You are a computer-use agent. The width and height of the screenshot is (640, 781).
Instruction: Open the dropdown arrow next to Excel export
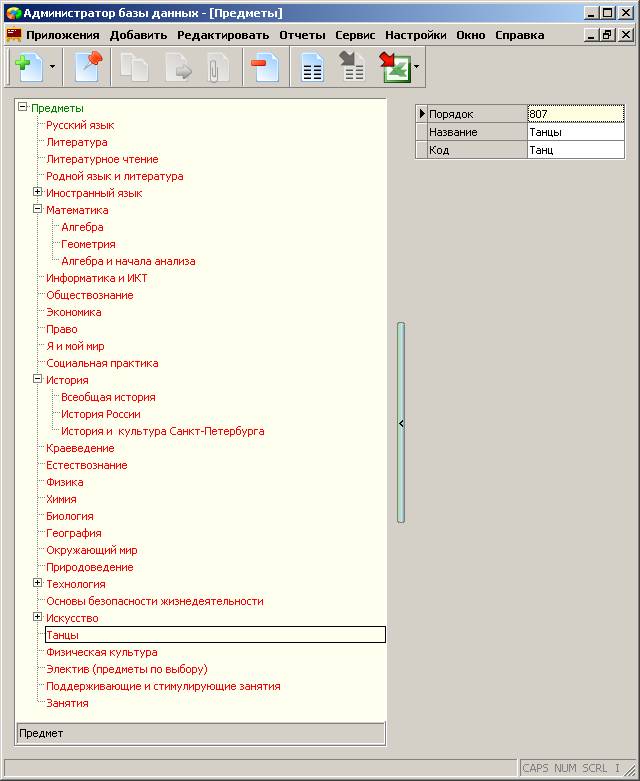416,66
